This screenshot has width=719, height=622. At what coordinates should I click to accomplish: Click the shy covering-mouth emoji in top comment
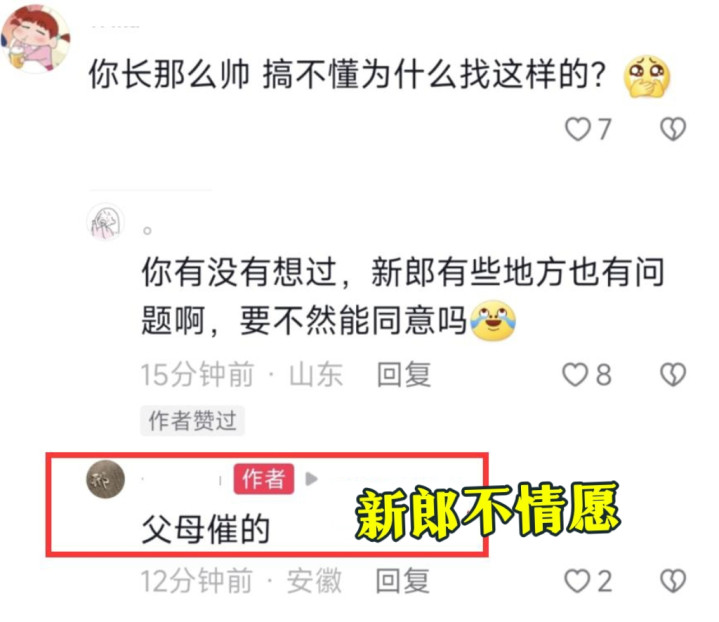[x=647, y=76]
